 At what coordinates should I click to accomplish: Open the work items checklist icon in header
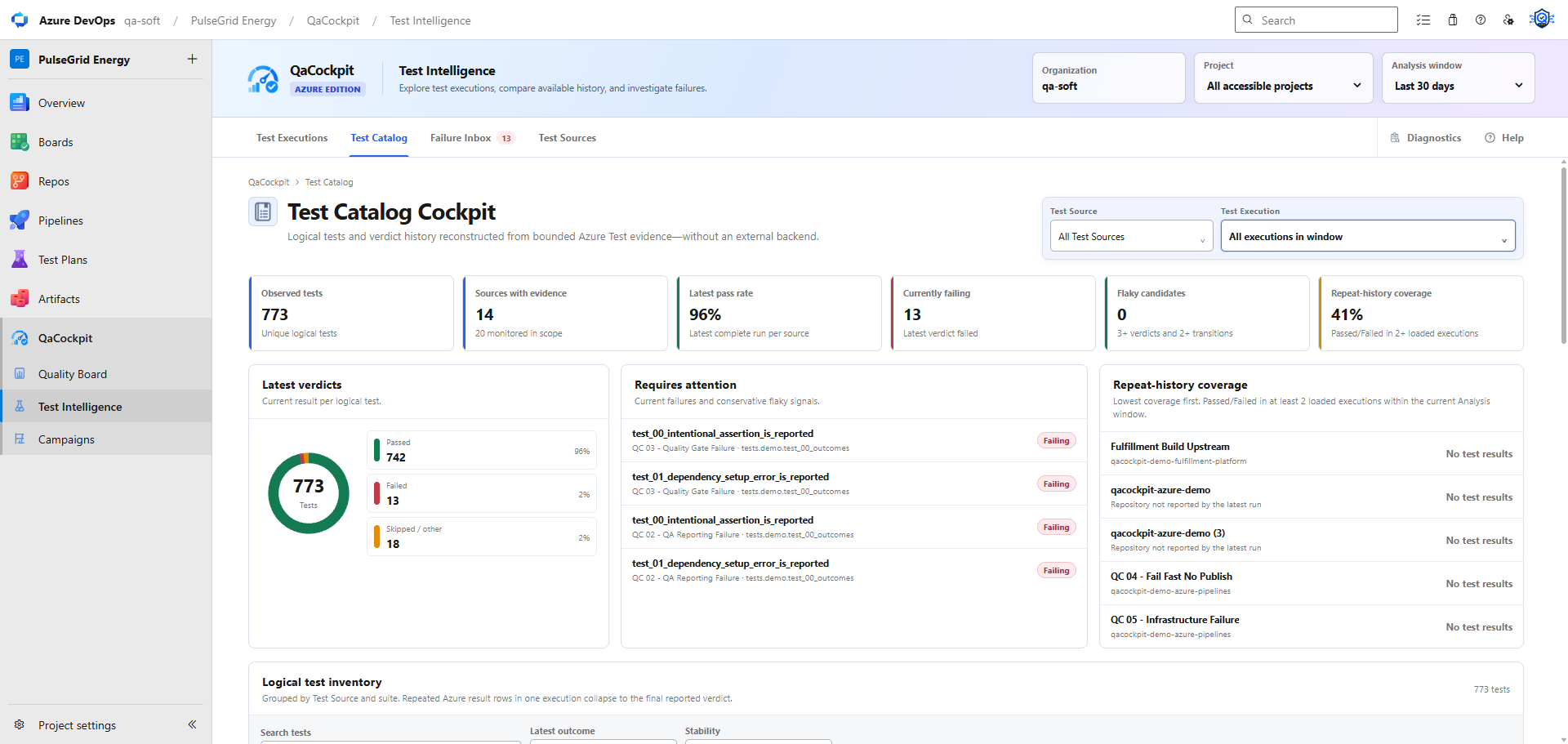coord(1423,20)
